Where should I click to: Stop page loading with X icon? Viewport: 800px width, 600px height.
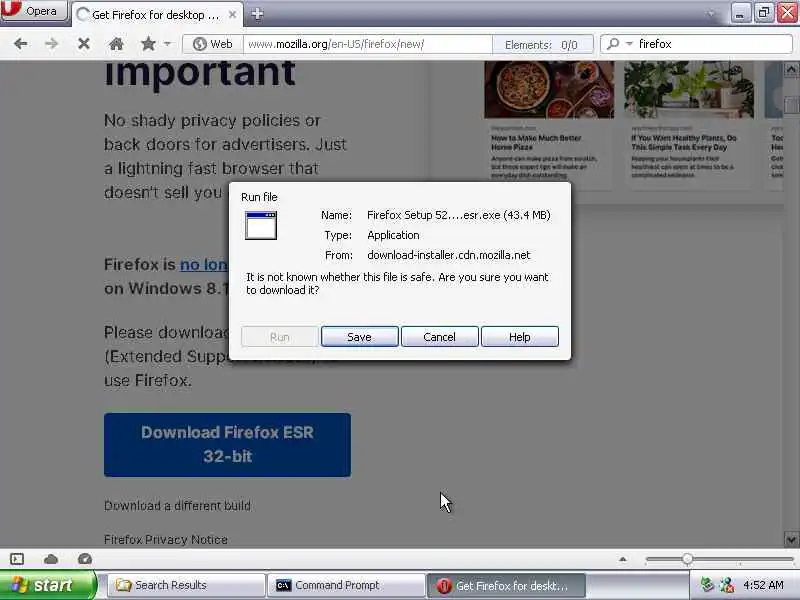tap(84, 44)
